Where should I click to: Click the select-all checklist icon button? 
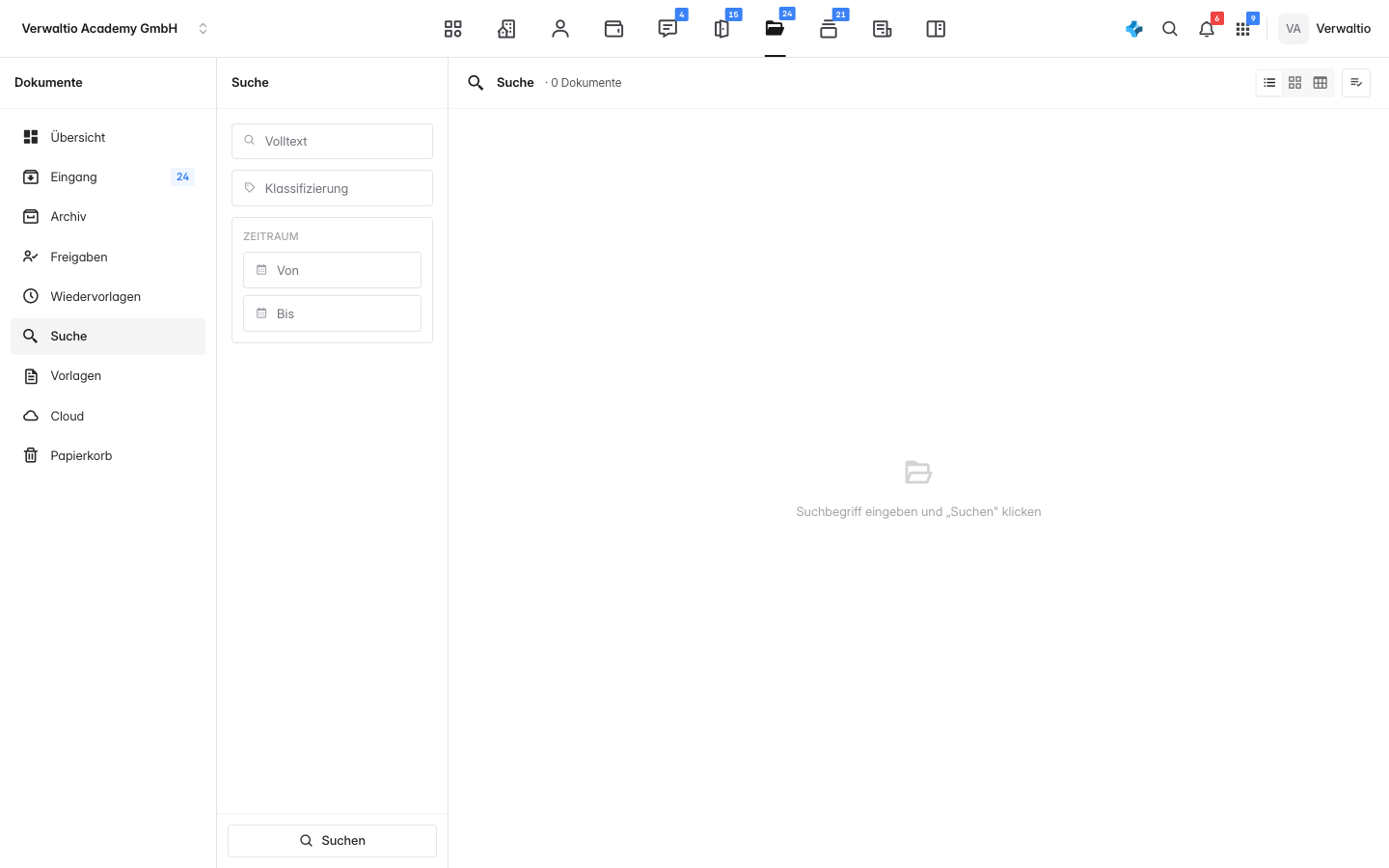click(1356, 83)
